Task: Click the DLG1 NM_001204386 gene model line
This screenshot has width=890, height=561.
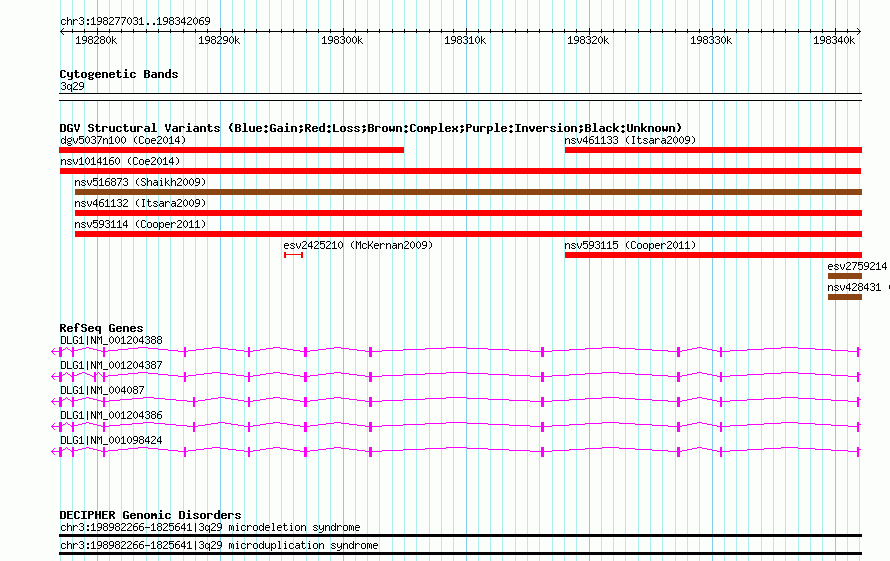Action: pos(456,426)
